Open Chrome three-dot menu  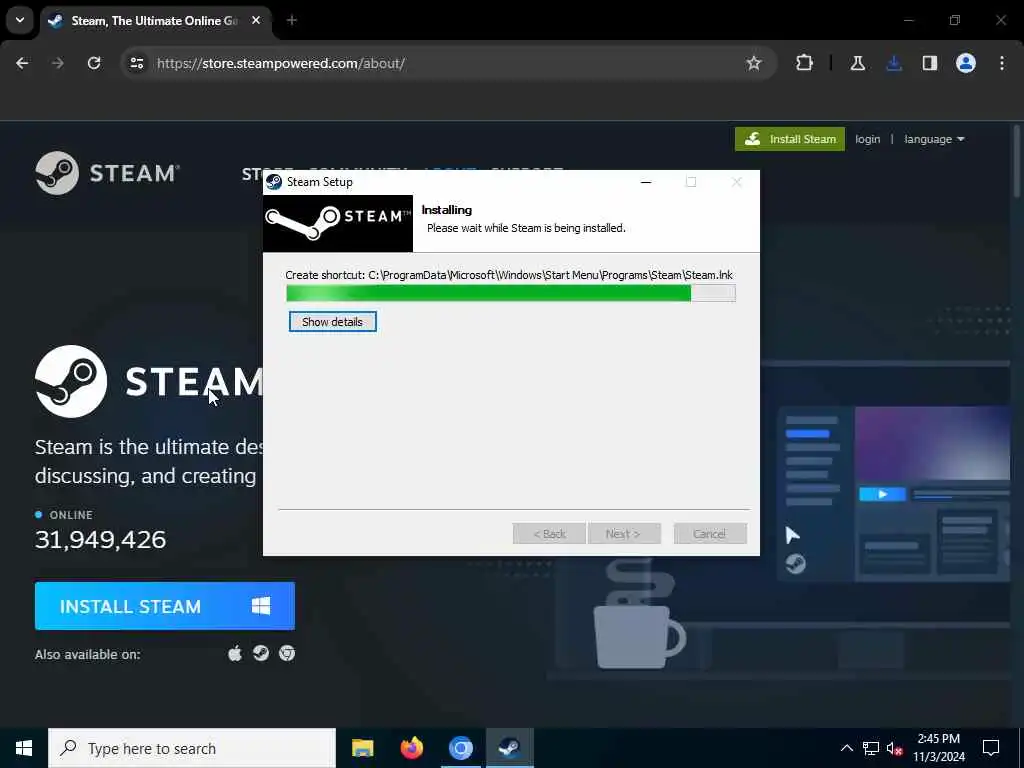(1002, 63)
